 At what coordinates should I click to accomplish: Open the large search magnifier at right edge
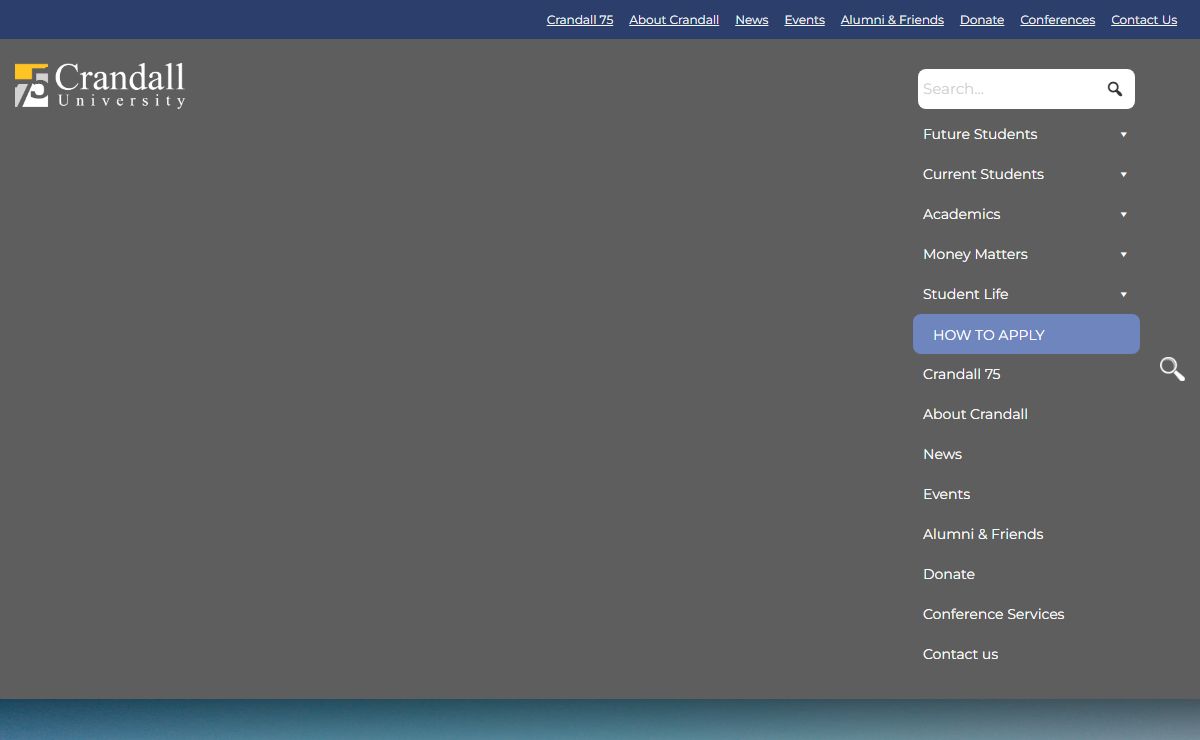[x=1172, y=369]
